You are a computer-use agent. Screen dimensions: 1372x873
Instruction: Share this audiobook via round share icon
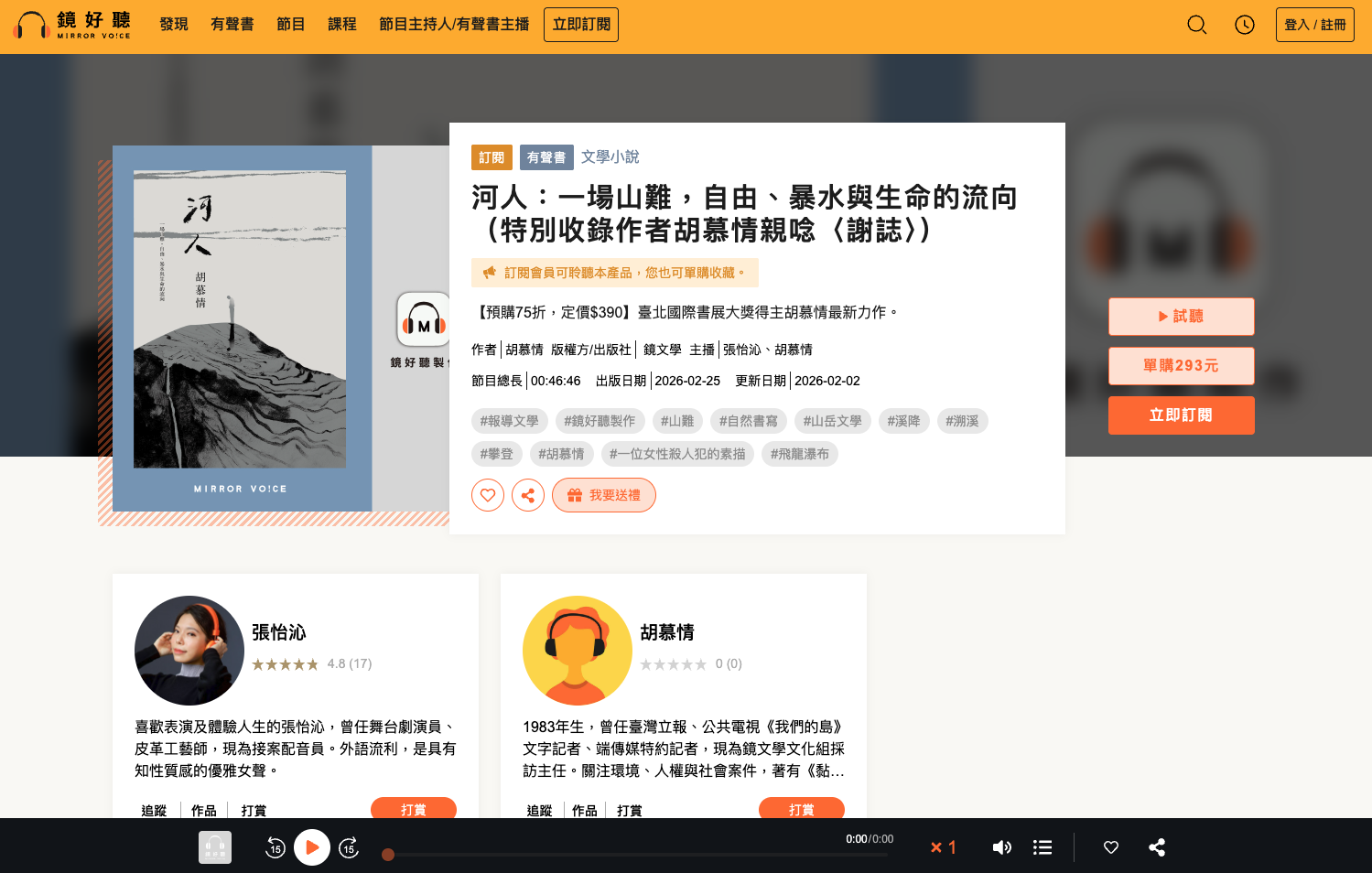coord(528,495)
